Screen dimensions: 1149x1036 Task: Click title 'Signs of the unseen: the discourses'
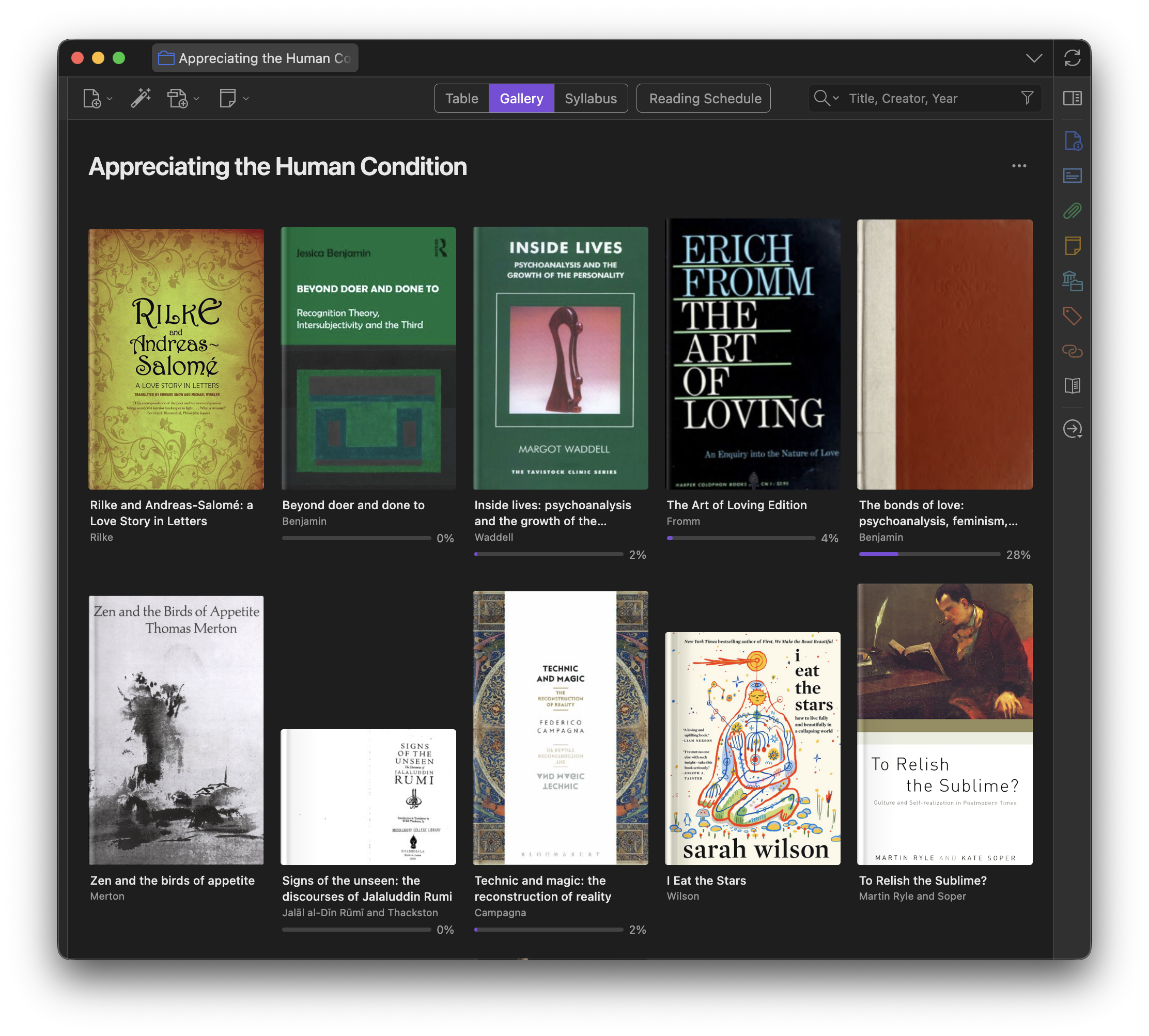[367, 888]
